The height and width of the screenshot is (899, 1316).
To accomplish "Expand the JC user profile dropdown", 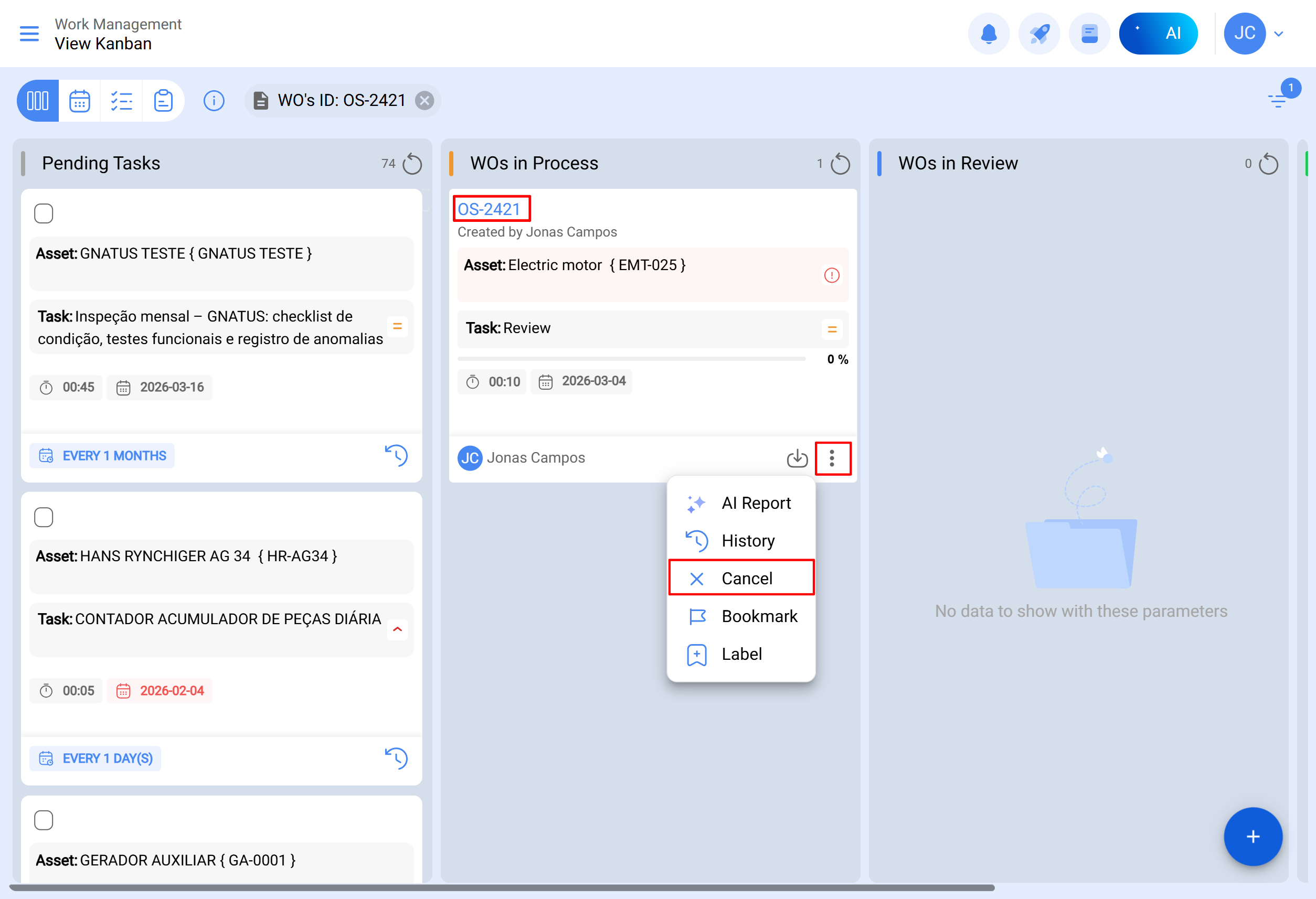I will click(1278, 34).
